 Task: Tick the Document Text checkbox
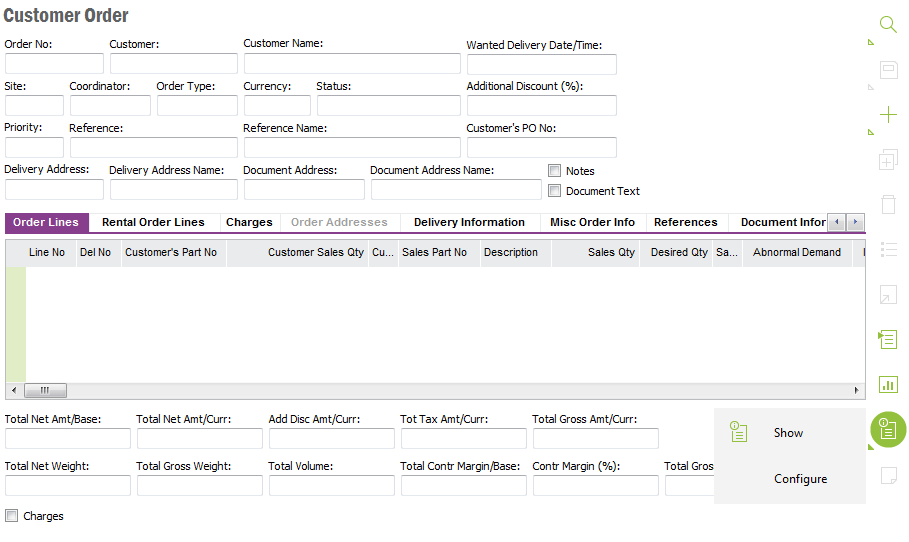click(x=554, y=191)
